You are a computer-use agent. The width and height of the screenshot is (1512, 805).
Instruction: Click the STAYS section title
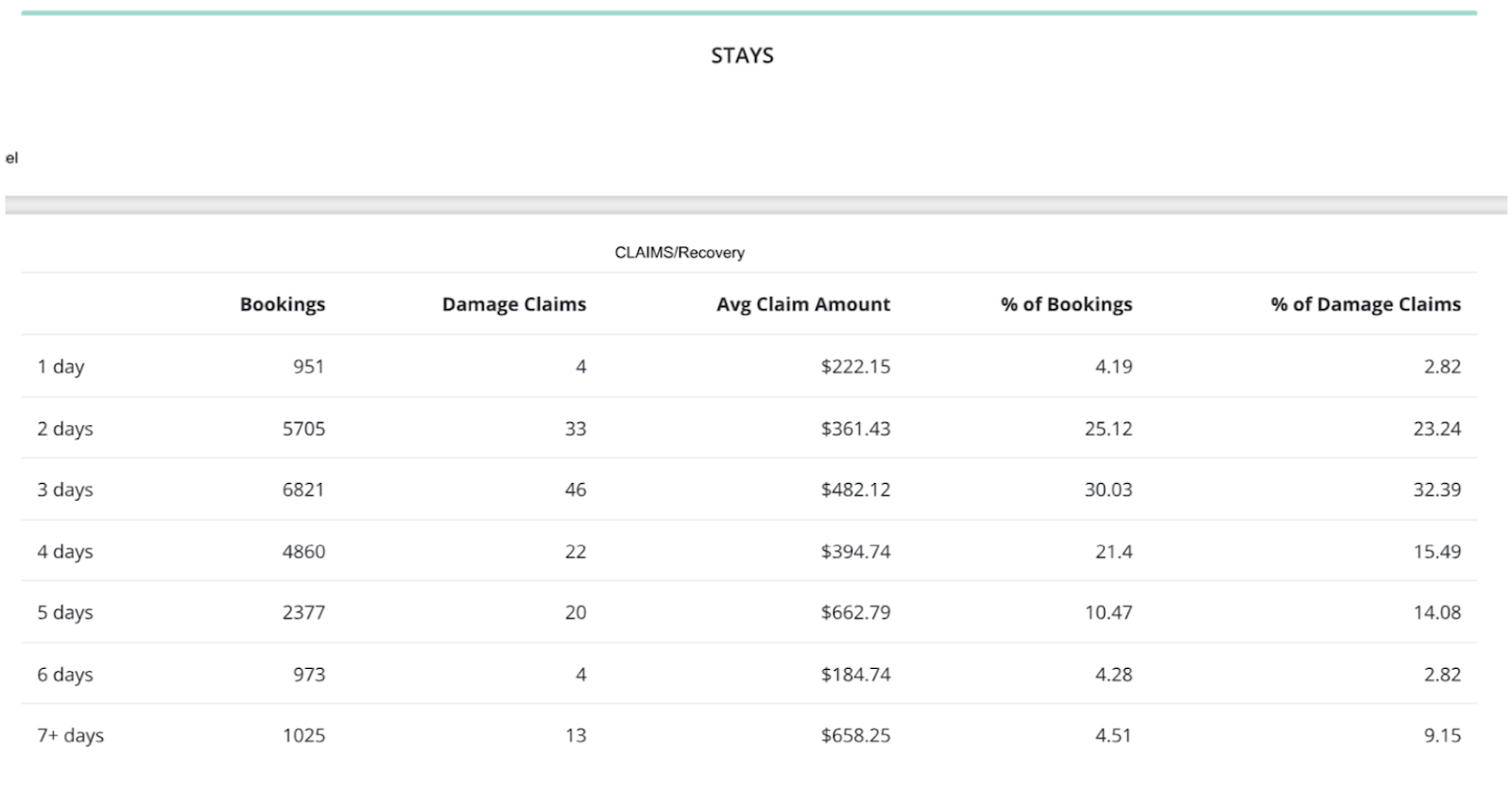pos(742,56)
